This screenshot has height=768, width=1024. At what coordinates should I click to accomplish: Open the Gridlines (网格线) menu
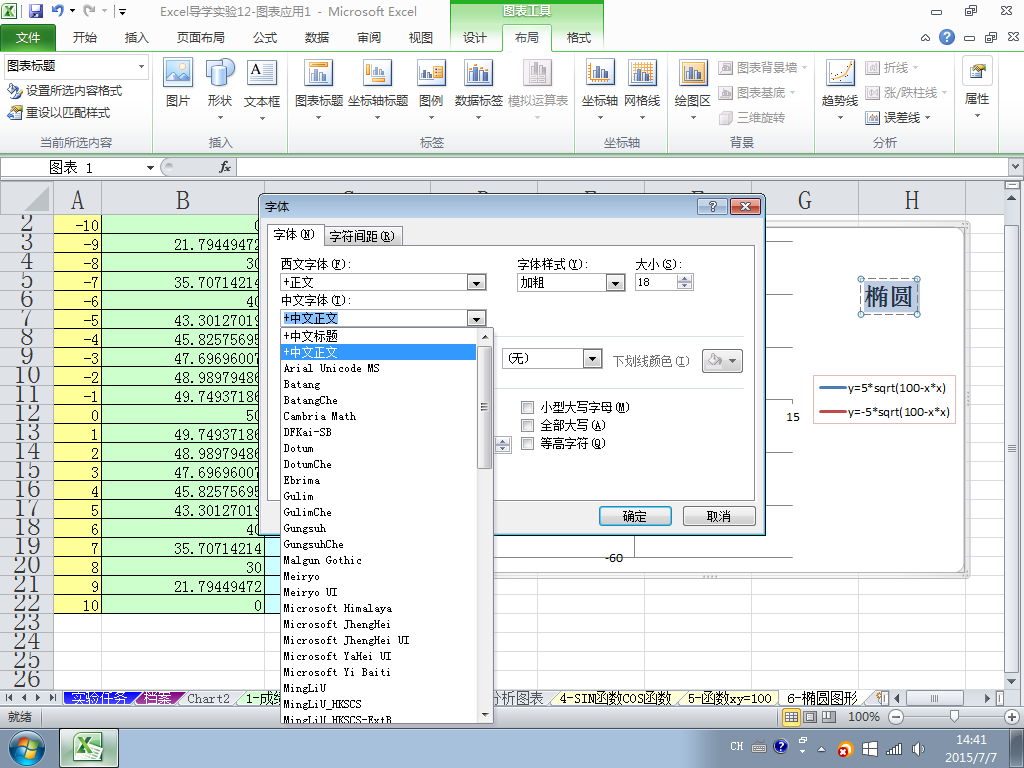(x=642, y=89)
